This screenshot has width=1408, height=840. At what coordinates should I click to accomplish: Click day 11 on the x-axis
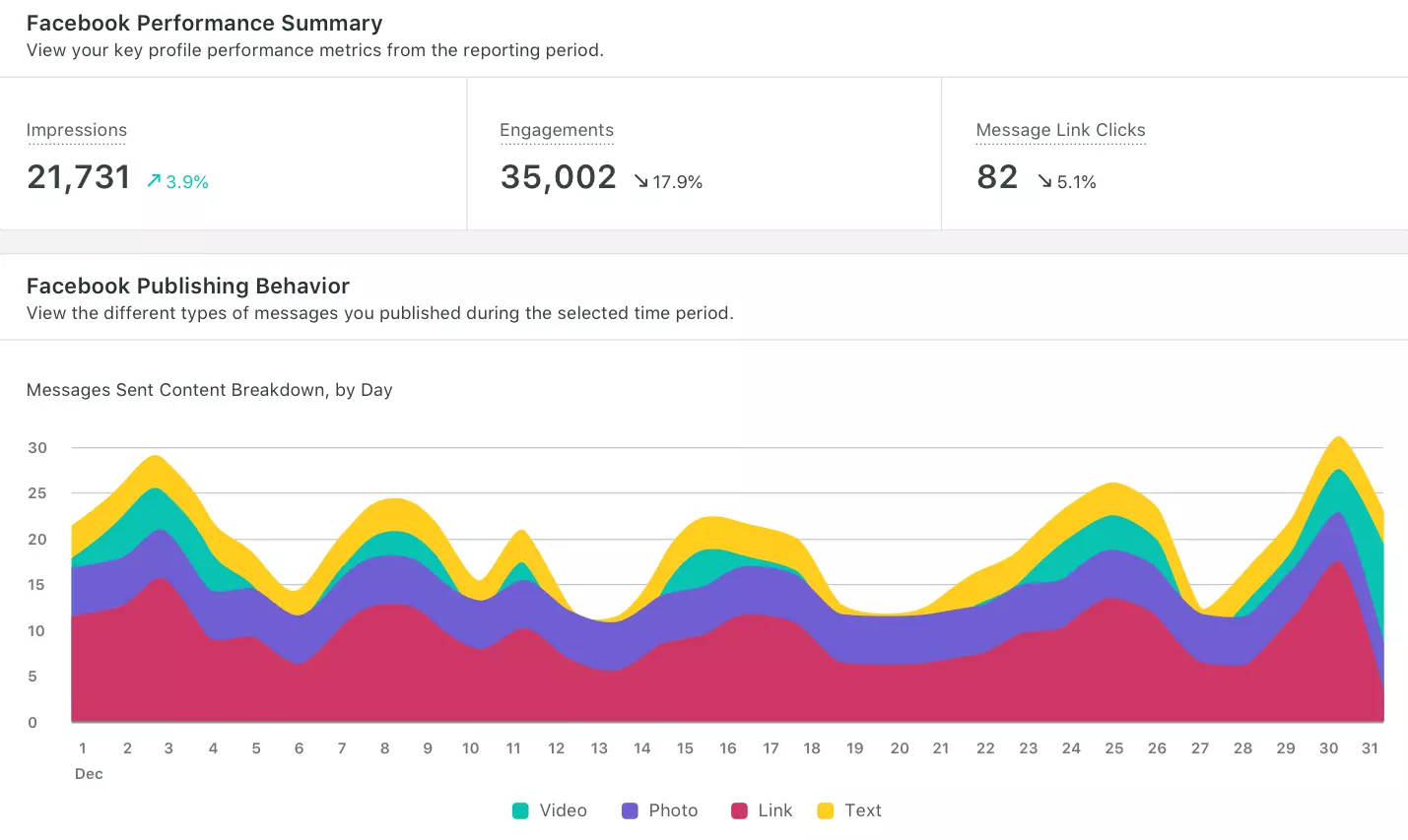513,748
